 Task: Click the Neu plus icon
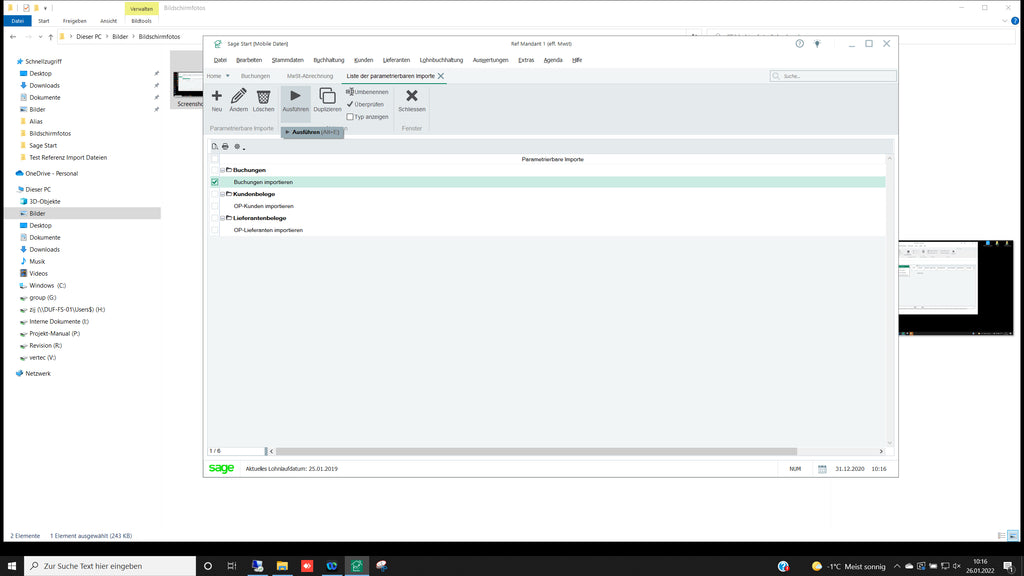pos(217,96)
